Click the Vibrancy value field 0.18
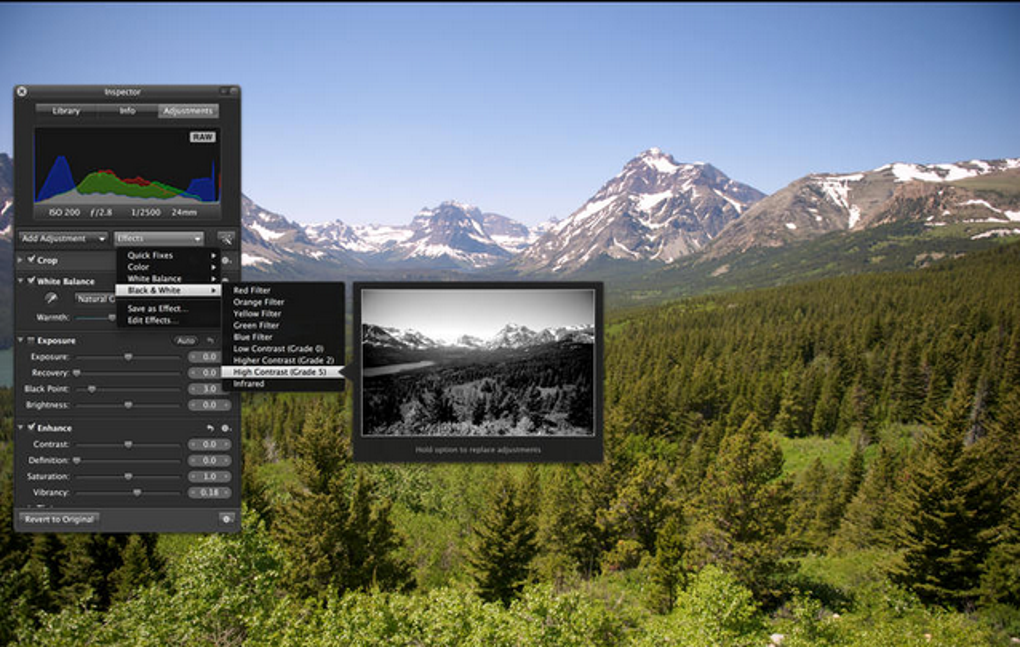The width and height of the screenshot is (1020, 647). coord(209,492)
